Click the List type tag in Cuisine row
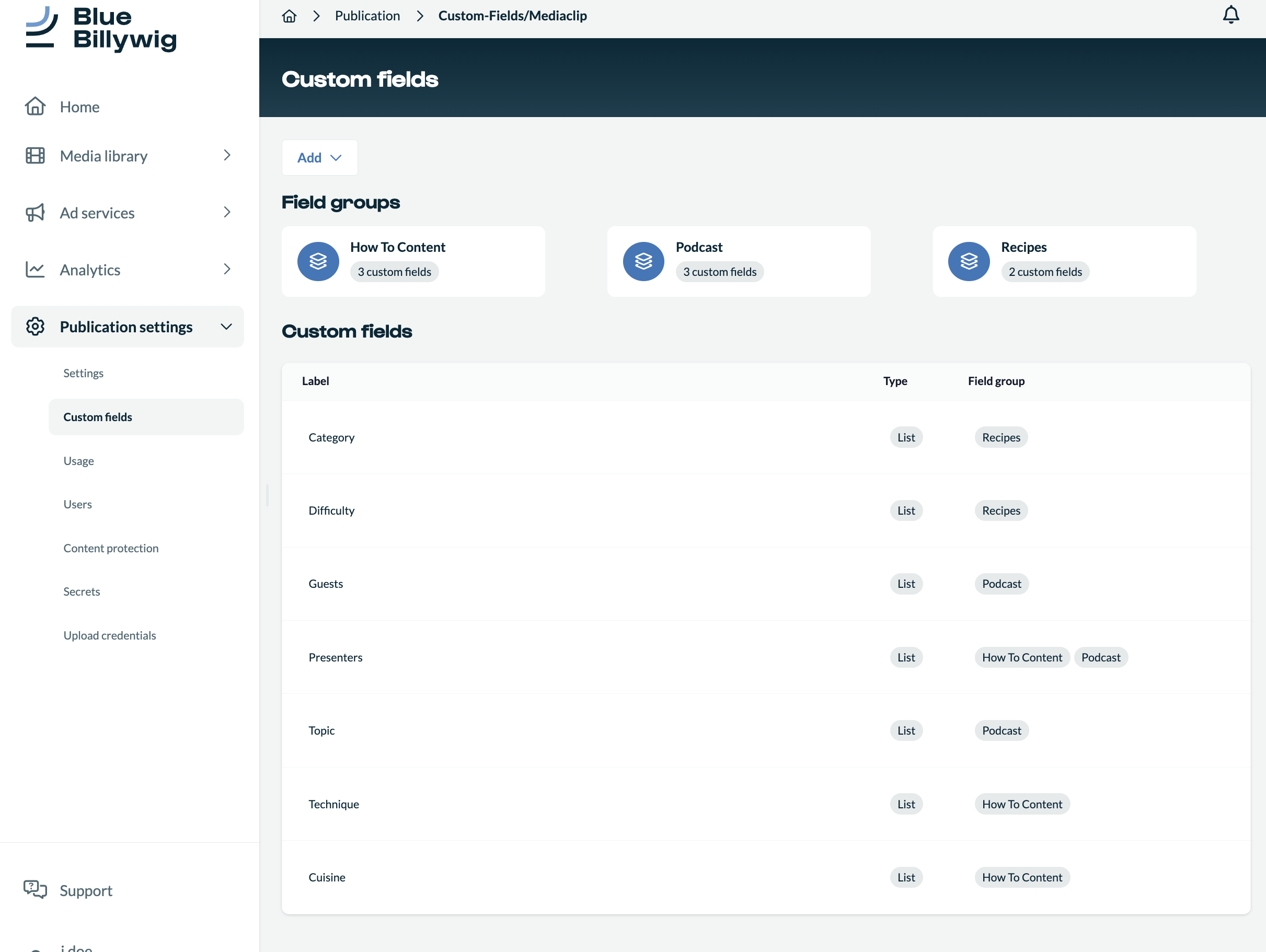The image size is (1266, 952). (x=906, y=877)
